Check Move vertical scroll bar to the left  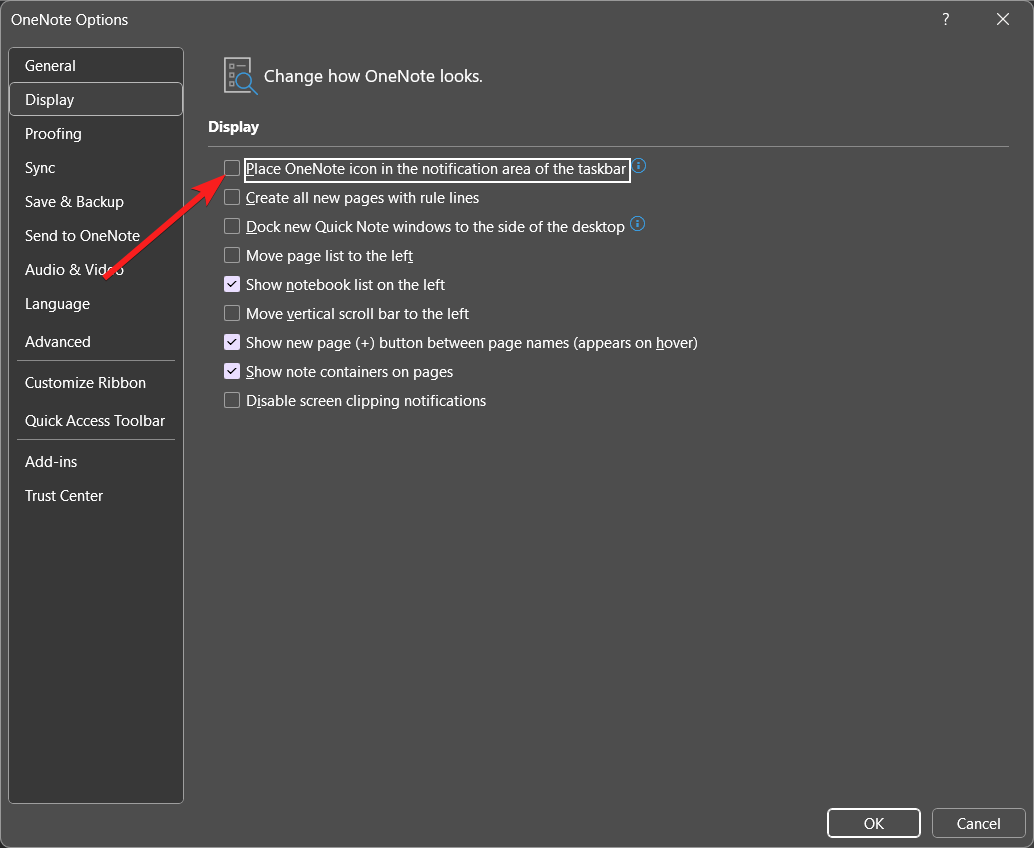[x=232, y=313]
